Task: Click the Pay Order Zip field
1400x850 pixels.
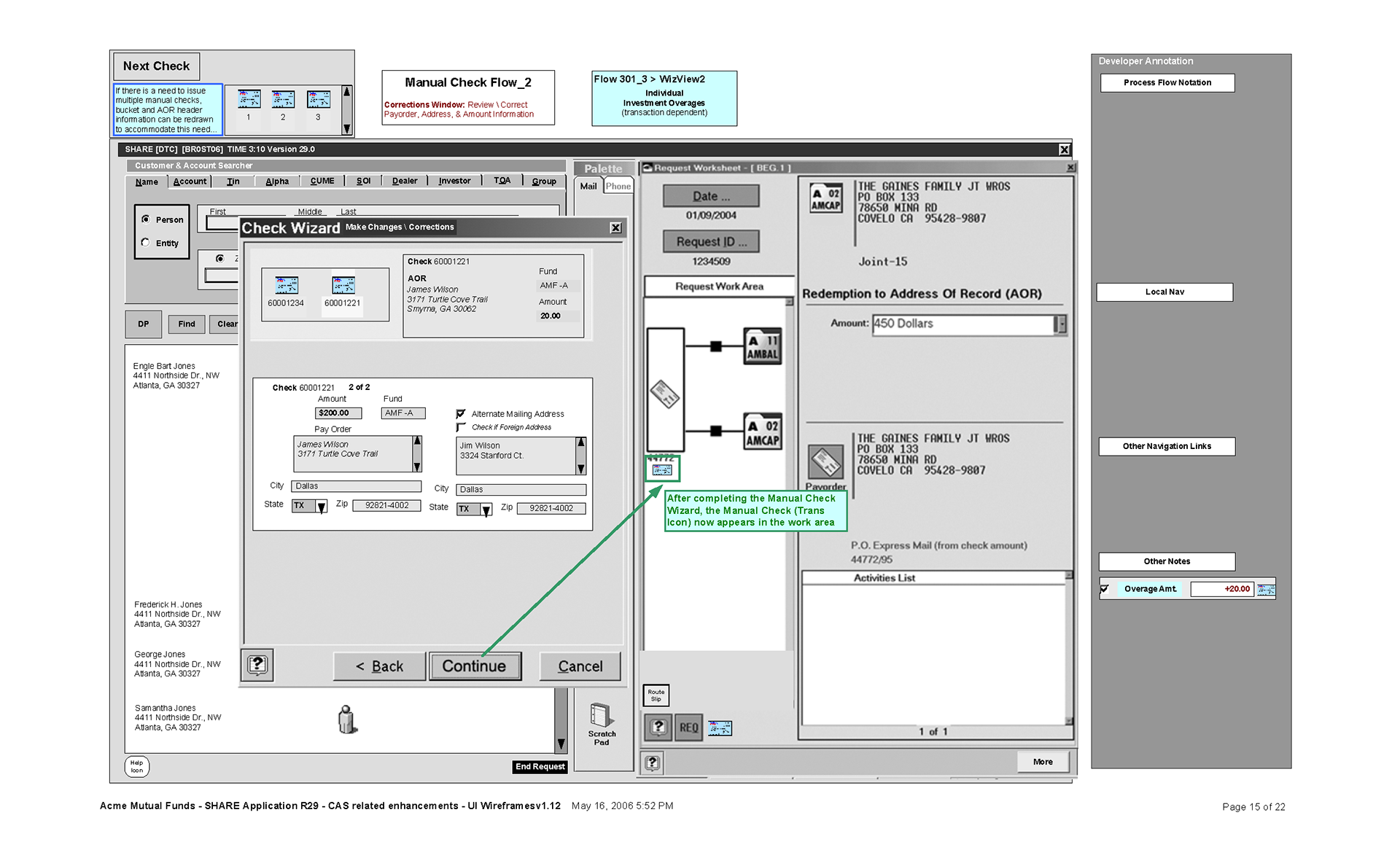Action: pyautogui.click(x=386, y=505)
